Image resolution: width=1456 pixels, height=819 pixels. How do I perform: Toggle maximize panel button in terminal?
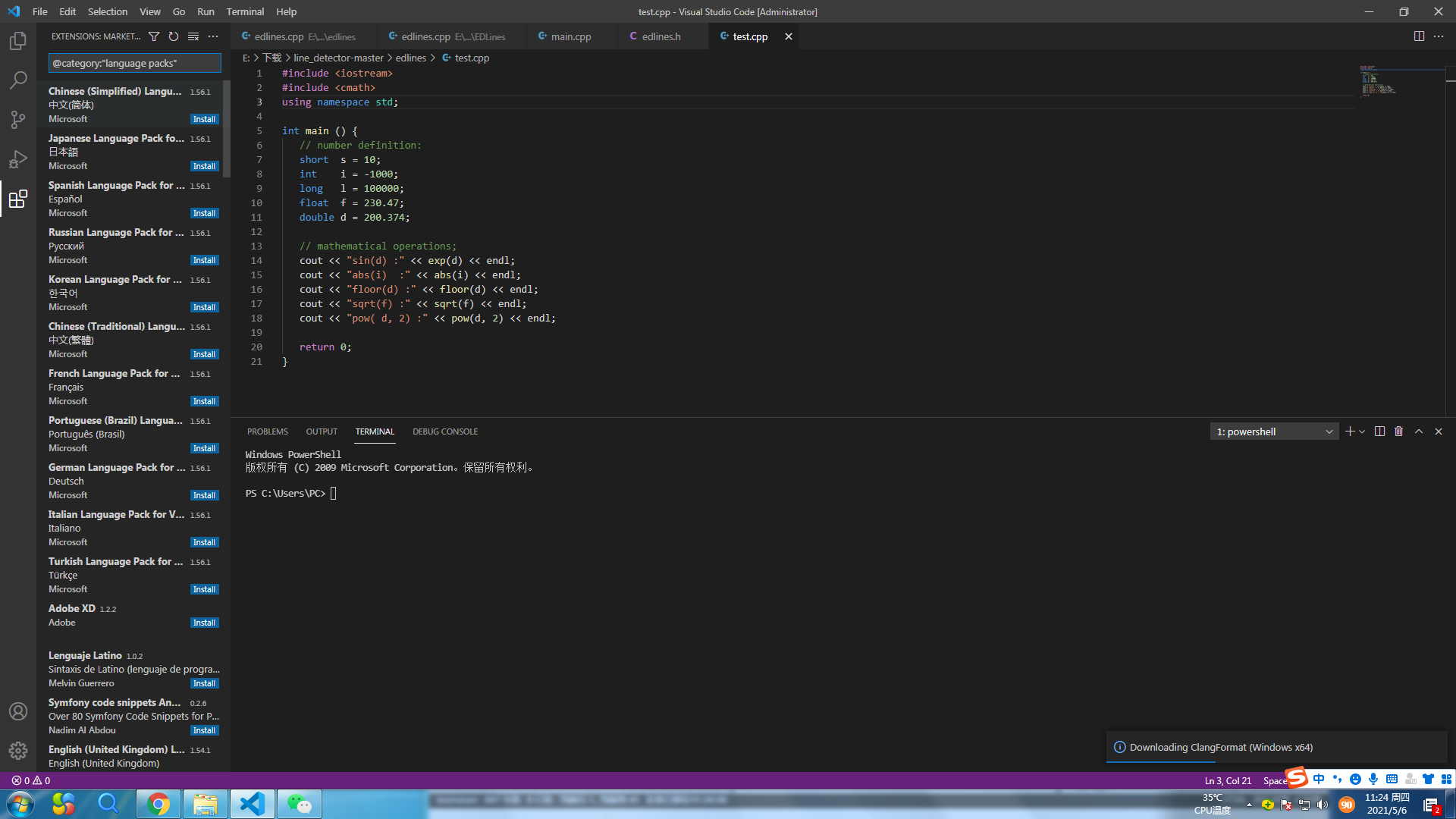click(x=1419, y=430)
